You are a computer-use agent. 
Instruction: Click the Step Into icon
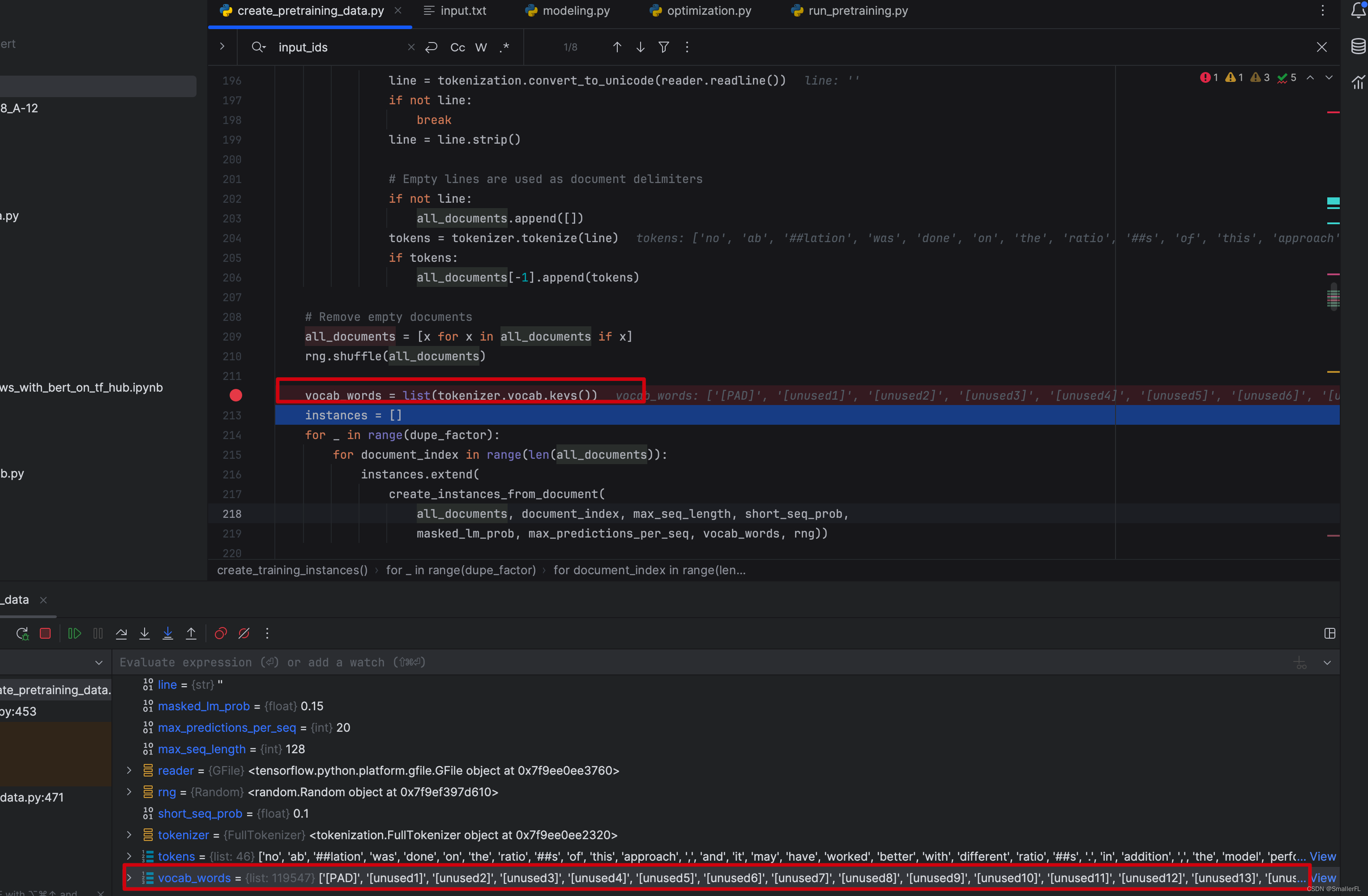(144, 633)
